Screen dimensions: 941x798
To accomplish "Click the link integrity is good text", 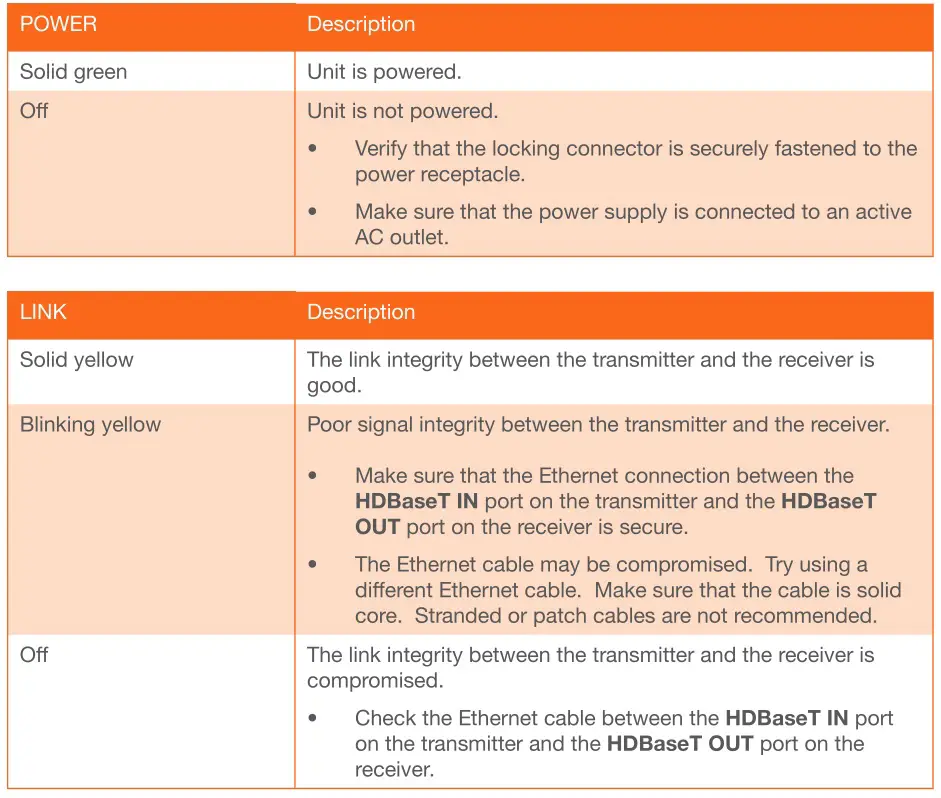I will (x=590, y=372).
